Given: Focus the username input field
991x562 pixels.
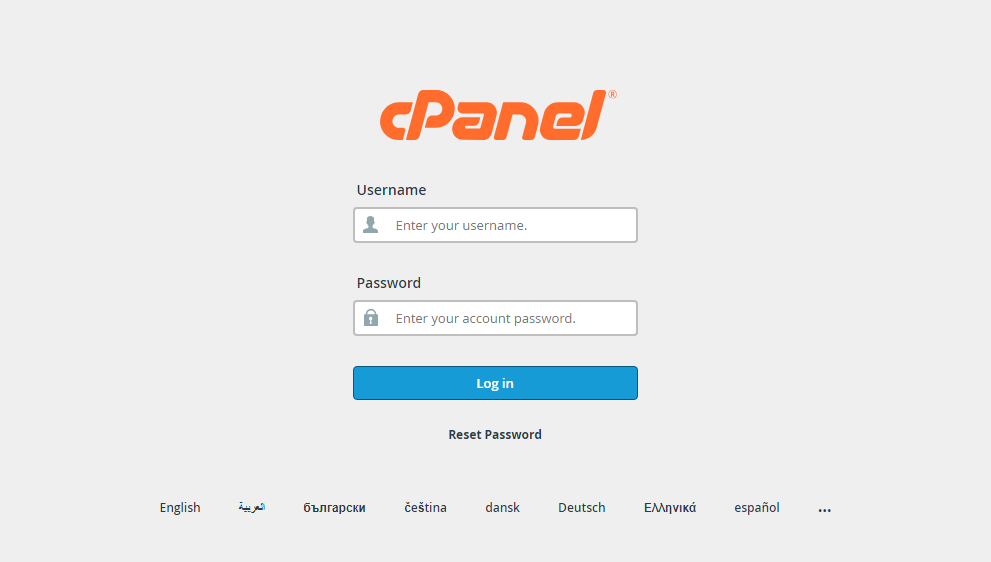Looking at the screenshot, I should (496, 225).
